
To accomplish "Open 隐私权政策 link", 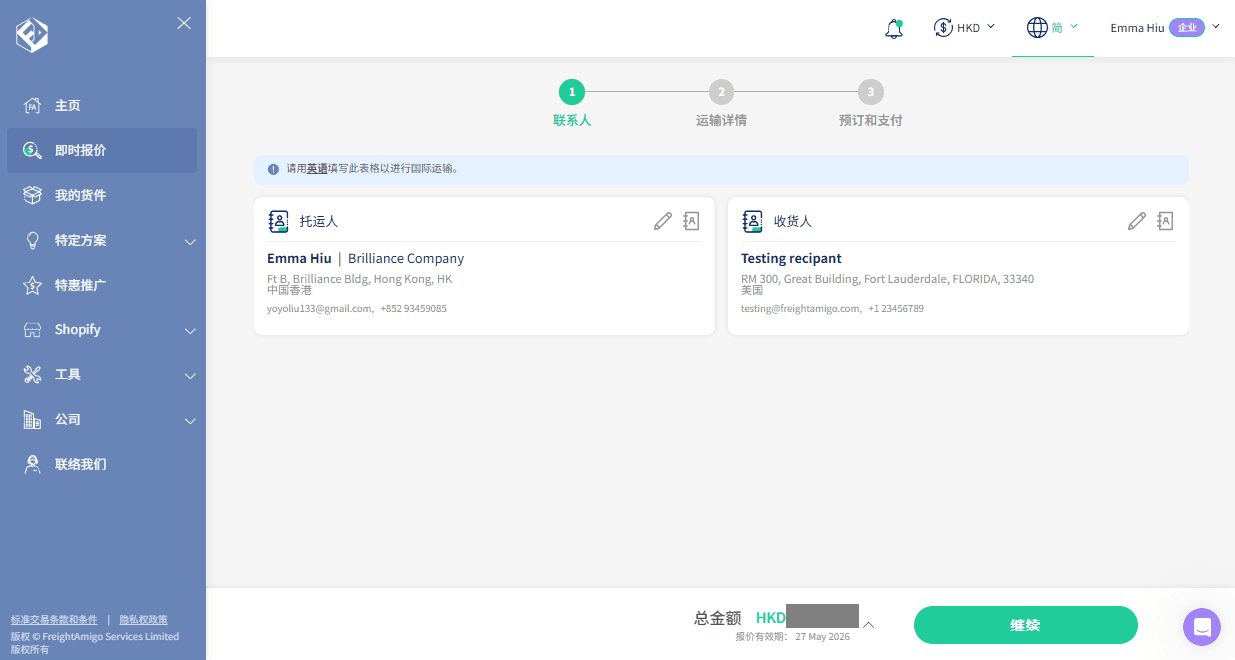I will 143,620.
